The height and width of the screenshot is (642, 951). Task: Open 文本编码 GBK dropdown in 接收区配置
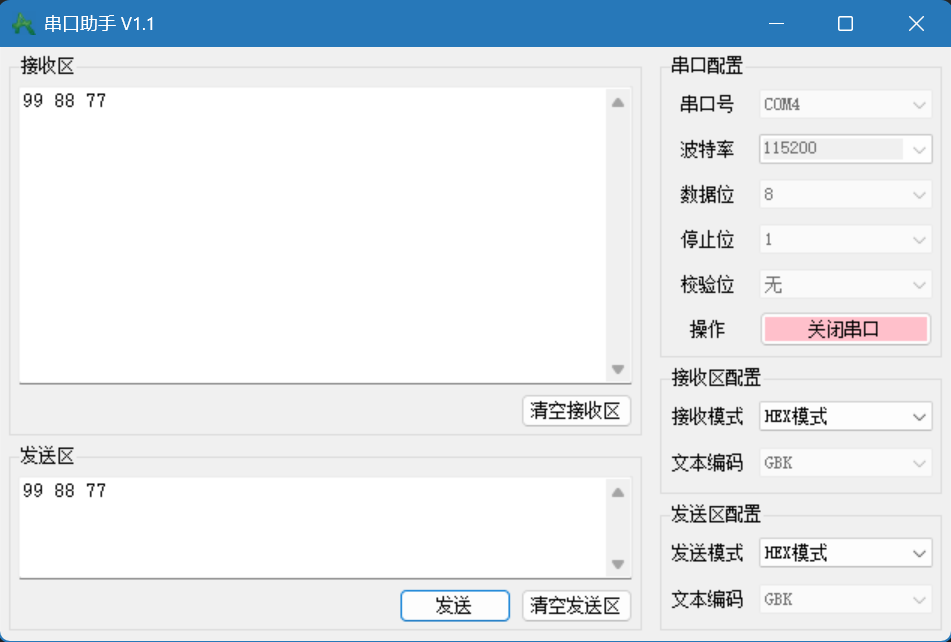pyautogui.click(x=845, y=463)
